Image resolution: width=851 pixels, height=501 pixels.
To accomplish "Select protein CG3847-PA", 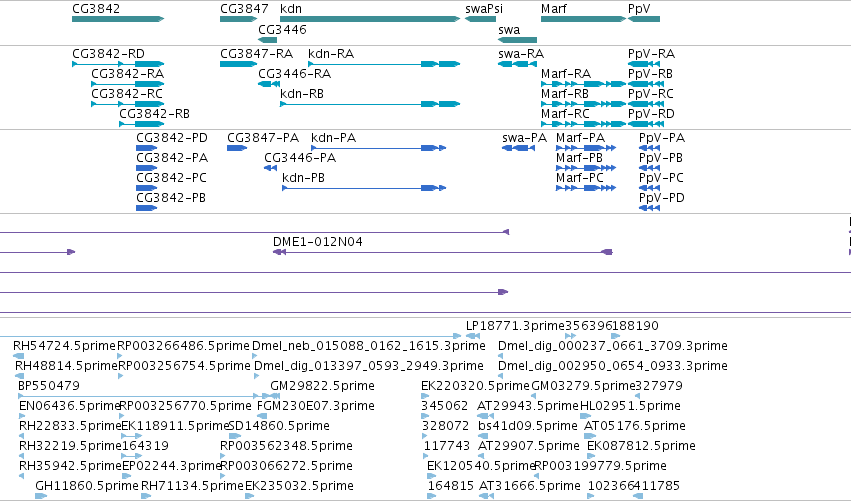I will click(x=237, y=148).
